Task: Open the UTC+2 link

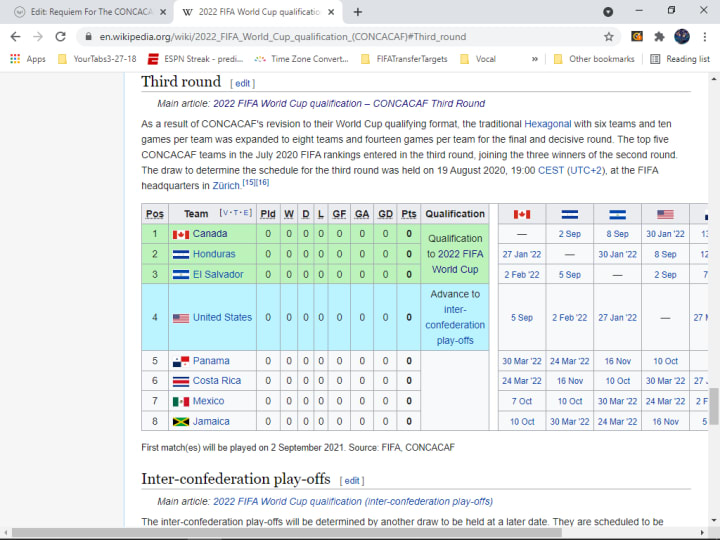Action: pyautogui.click(x=586, y=170)
